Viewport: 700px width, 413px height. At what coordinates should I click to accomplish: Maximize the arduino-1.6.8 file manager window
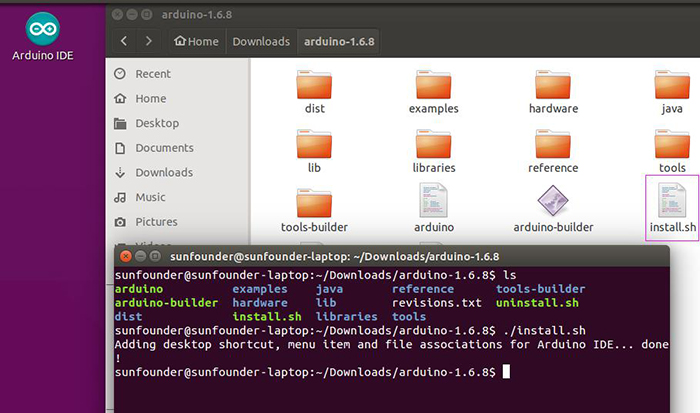pyautogui.click(x=146, y=15)
